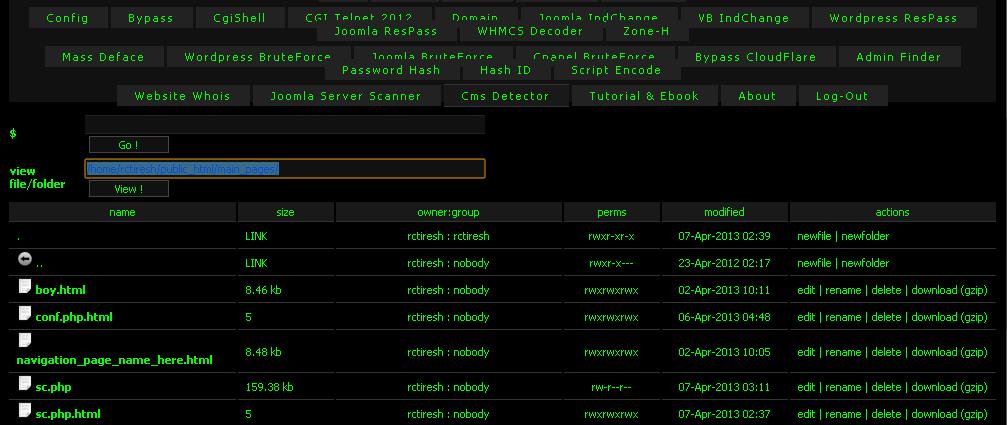Open the About page
The height and width of the screenshot is (425, 1007).
tap(757, 96)
